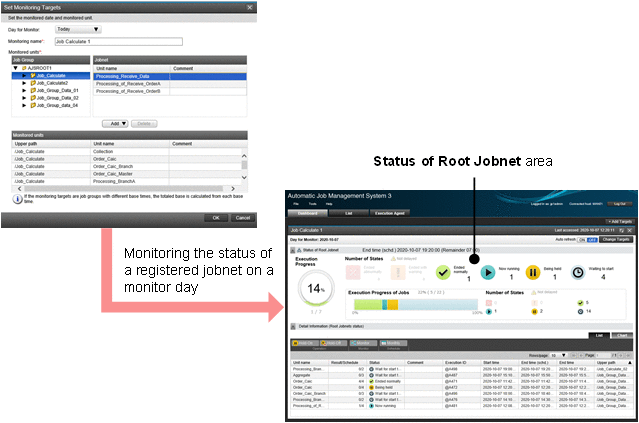Click the Ended abnormally red icon
This screenshot has width=639, height=423.
tap(353, 273)
